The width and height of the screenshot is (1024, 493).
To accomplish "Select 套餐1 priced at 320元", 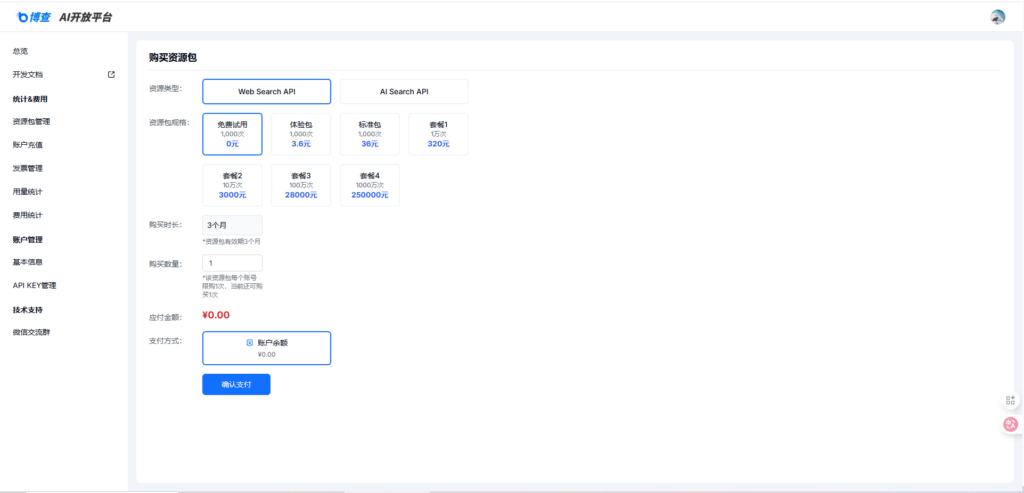I will pos(438,134).
